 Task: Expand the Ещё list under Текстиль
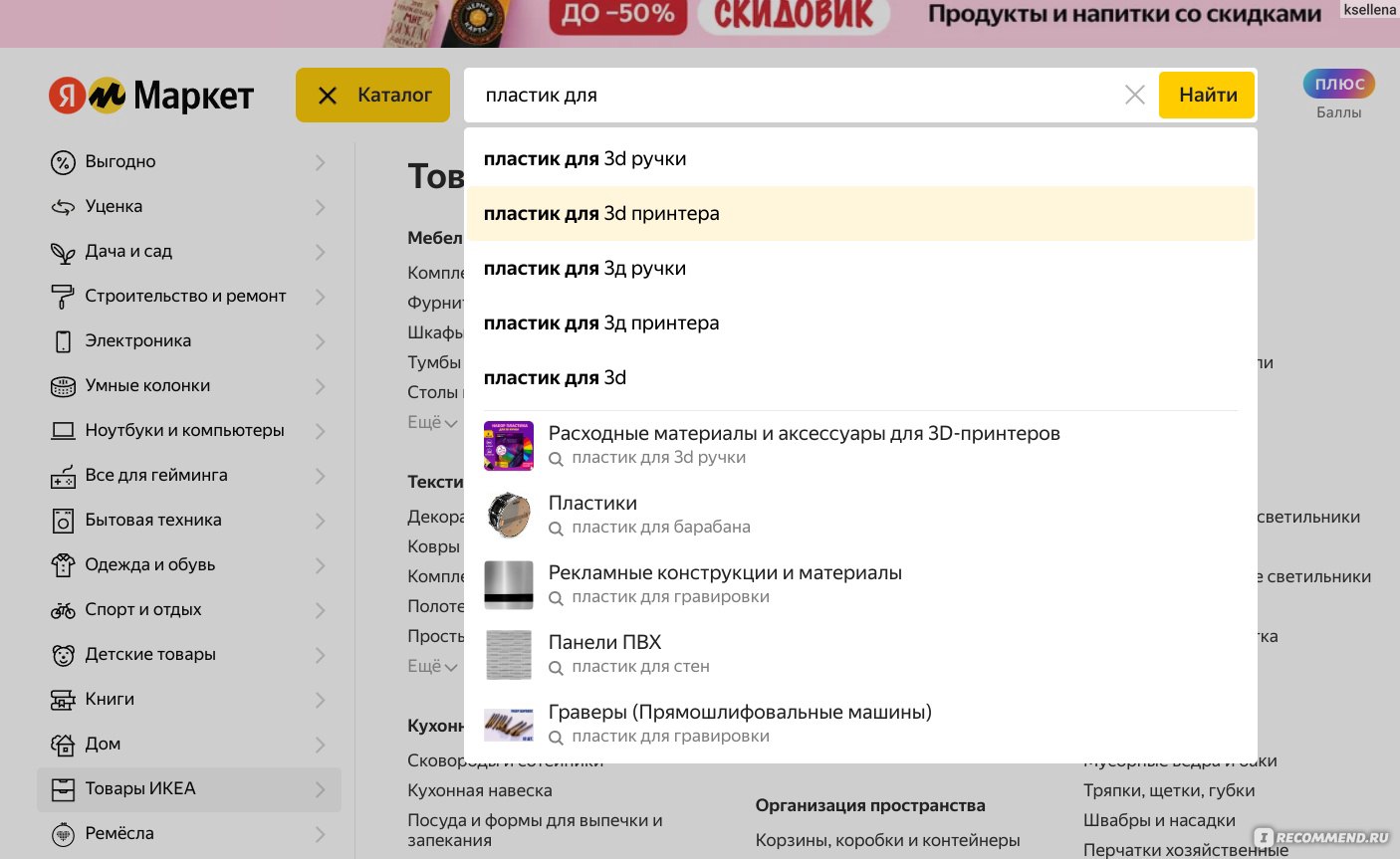tap(432, 666)
